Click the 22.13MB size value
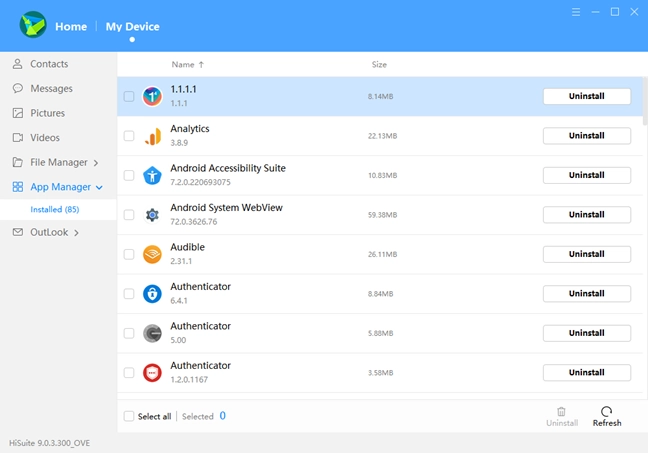 382,136
